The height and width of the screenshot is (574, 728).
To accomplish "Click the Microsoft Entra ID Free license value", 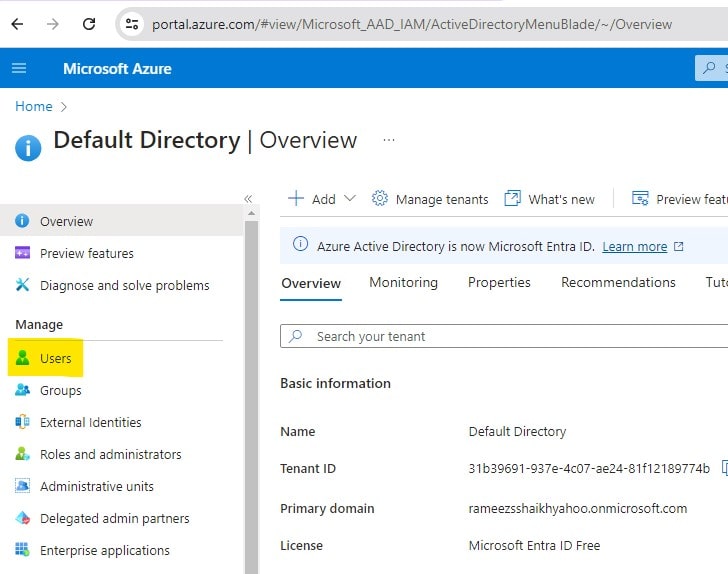I will [534, 545].
